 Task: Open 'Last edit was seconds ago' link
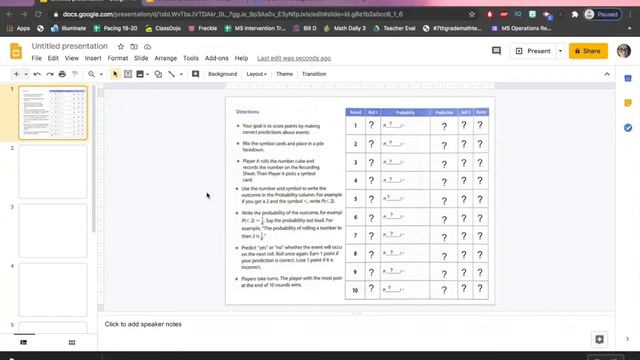294,58
